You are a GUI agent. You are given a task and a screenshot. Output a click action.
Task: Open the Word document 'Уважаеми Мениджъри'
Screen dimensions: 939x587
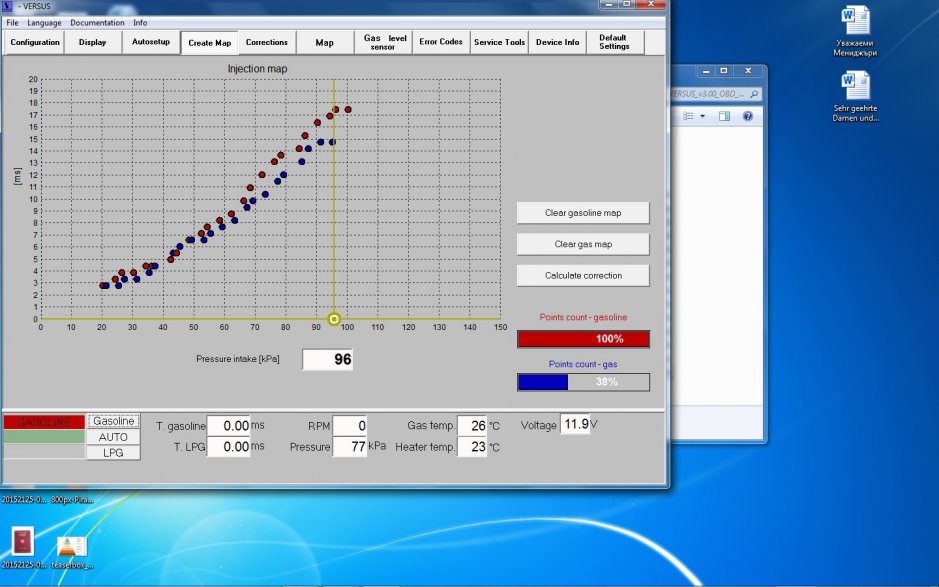point(855,22)
